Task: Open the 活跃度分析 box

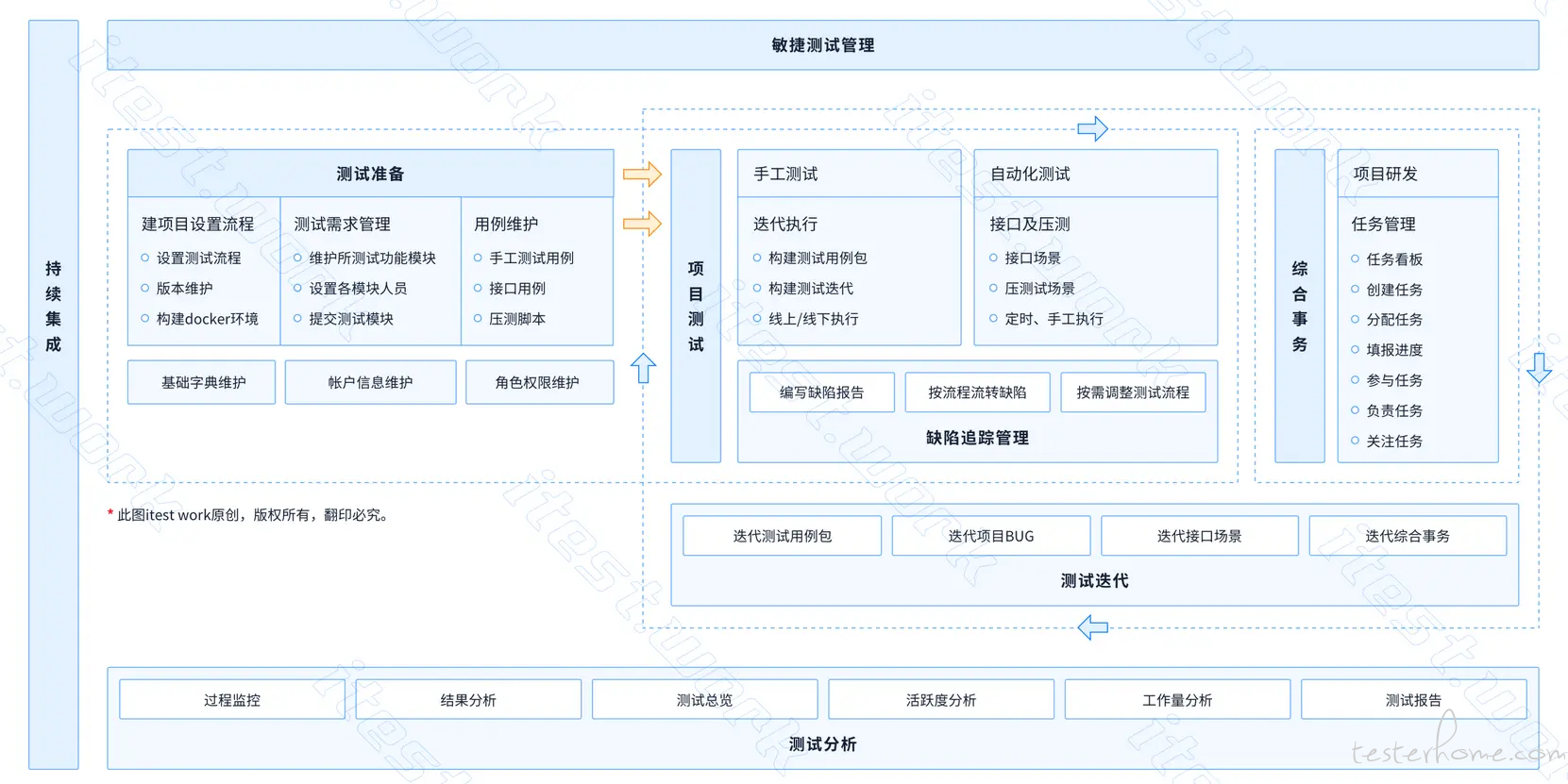Action: 941,700
